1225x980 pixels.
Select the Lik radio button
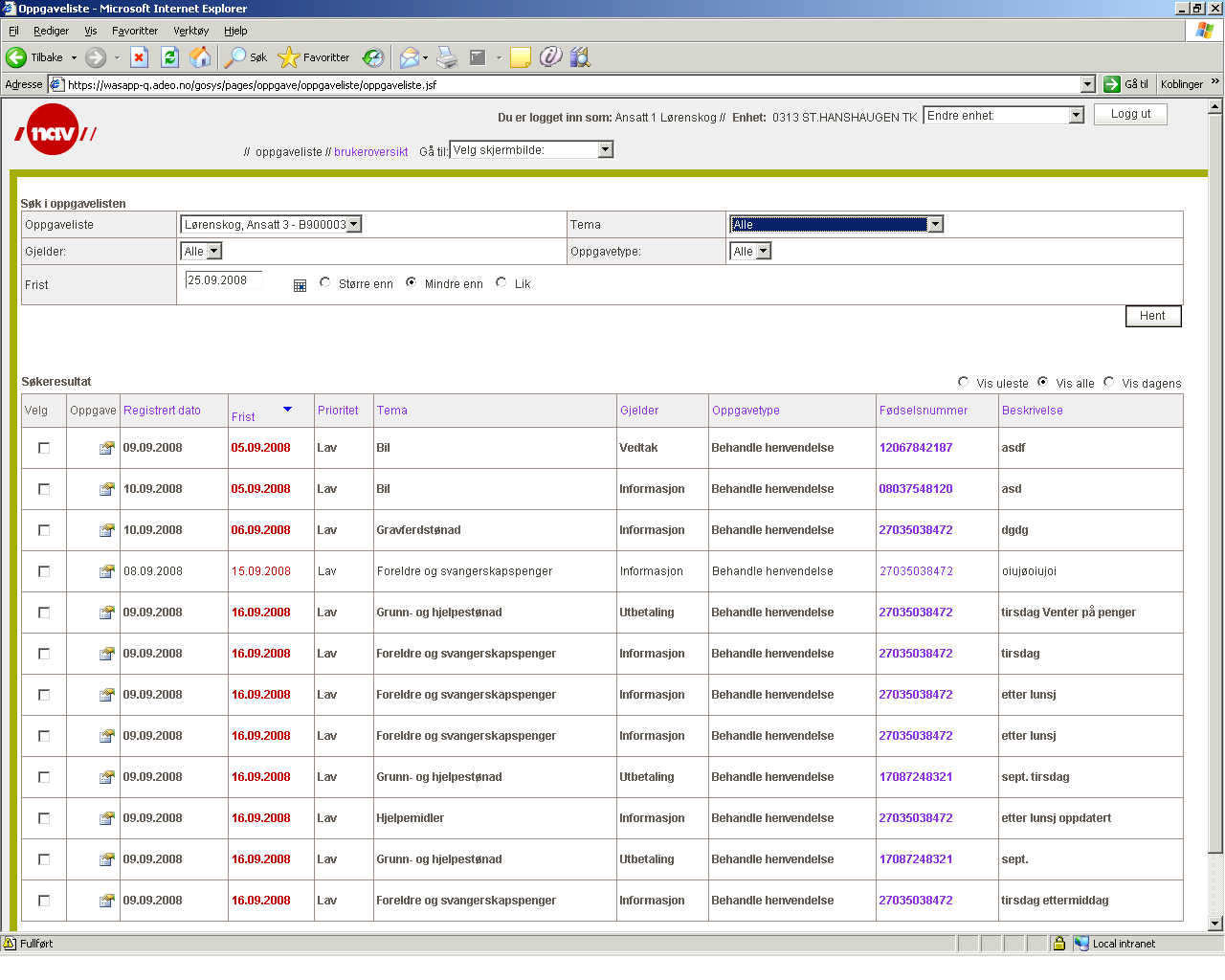[501, 282]
